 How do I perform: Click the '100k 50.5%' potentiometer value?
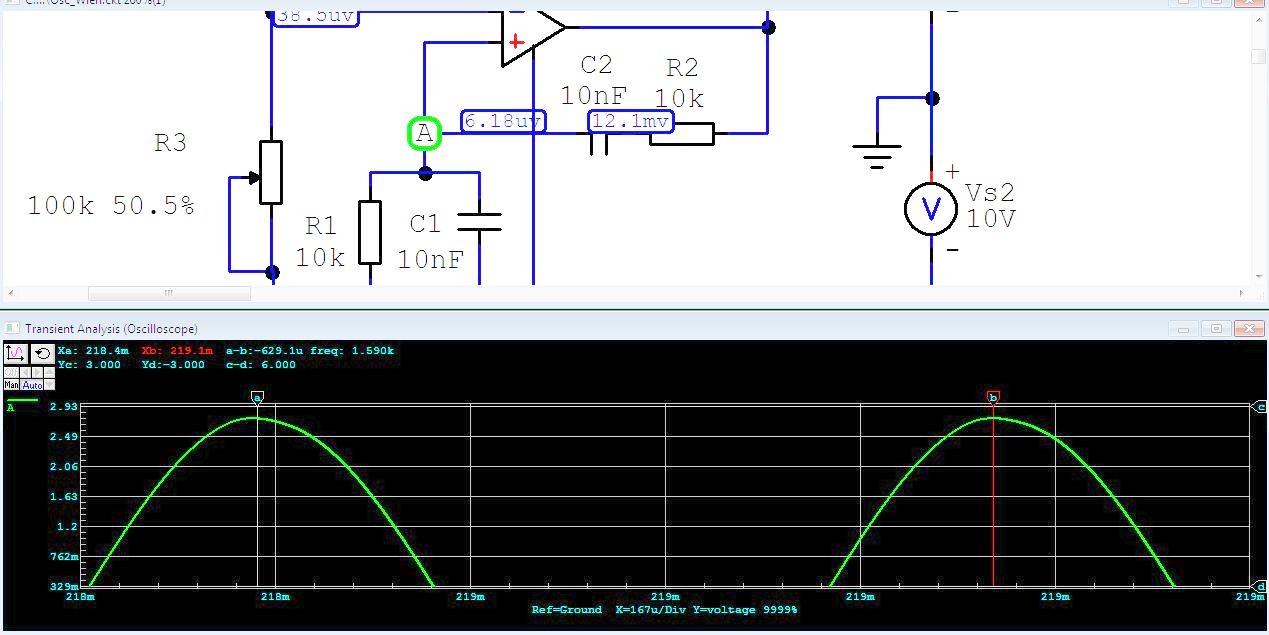click(x=111, y=206)
